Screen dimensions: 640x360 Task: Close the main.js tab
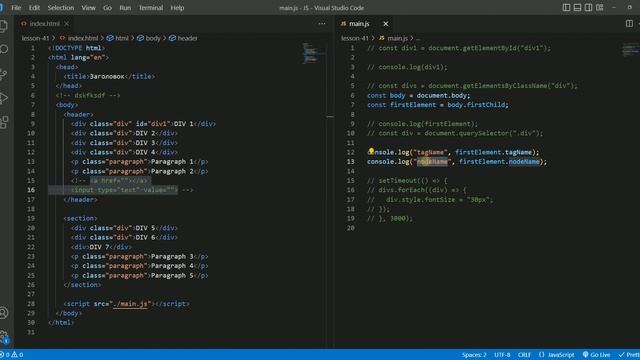click(x=385, y=24)
